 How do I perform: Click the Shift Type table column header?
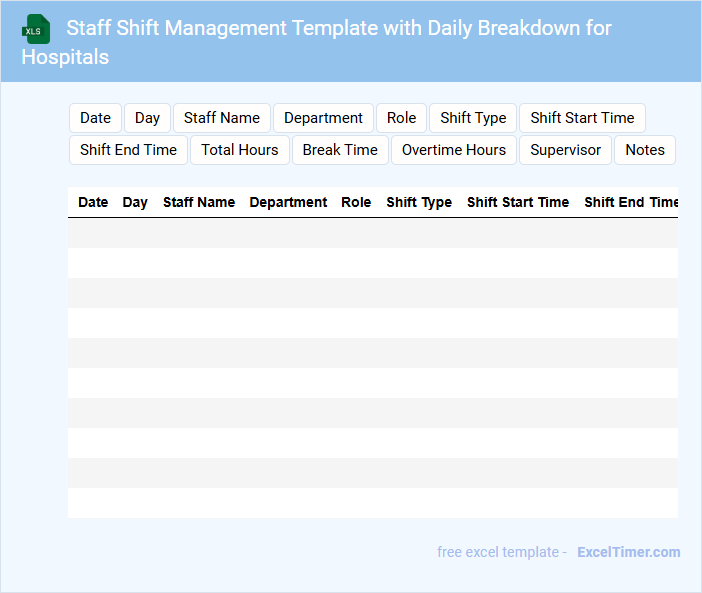[x=419, y=202]
